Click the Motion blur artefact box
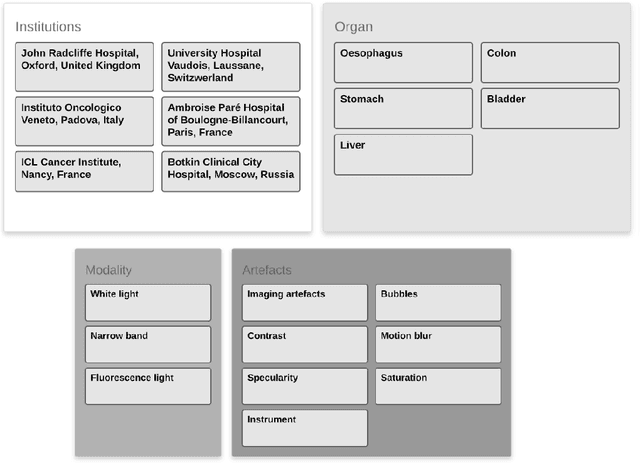 point(438,345)
